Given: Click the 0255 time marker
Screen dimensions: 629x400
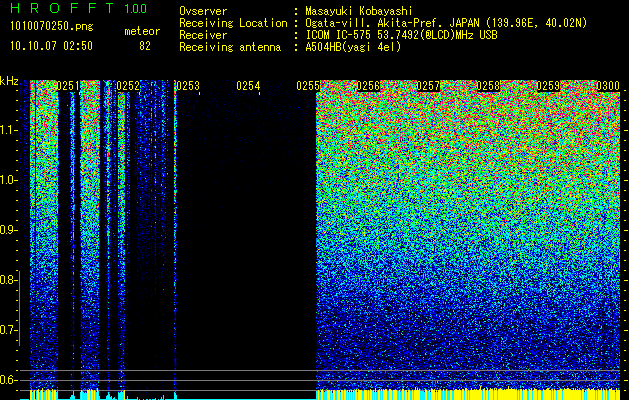Looking at the screenshot, I should coord(308,86).
